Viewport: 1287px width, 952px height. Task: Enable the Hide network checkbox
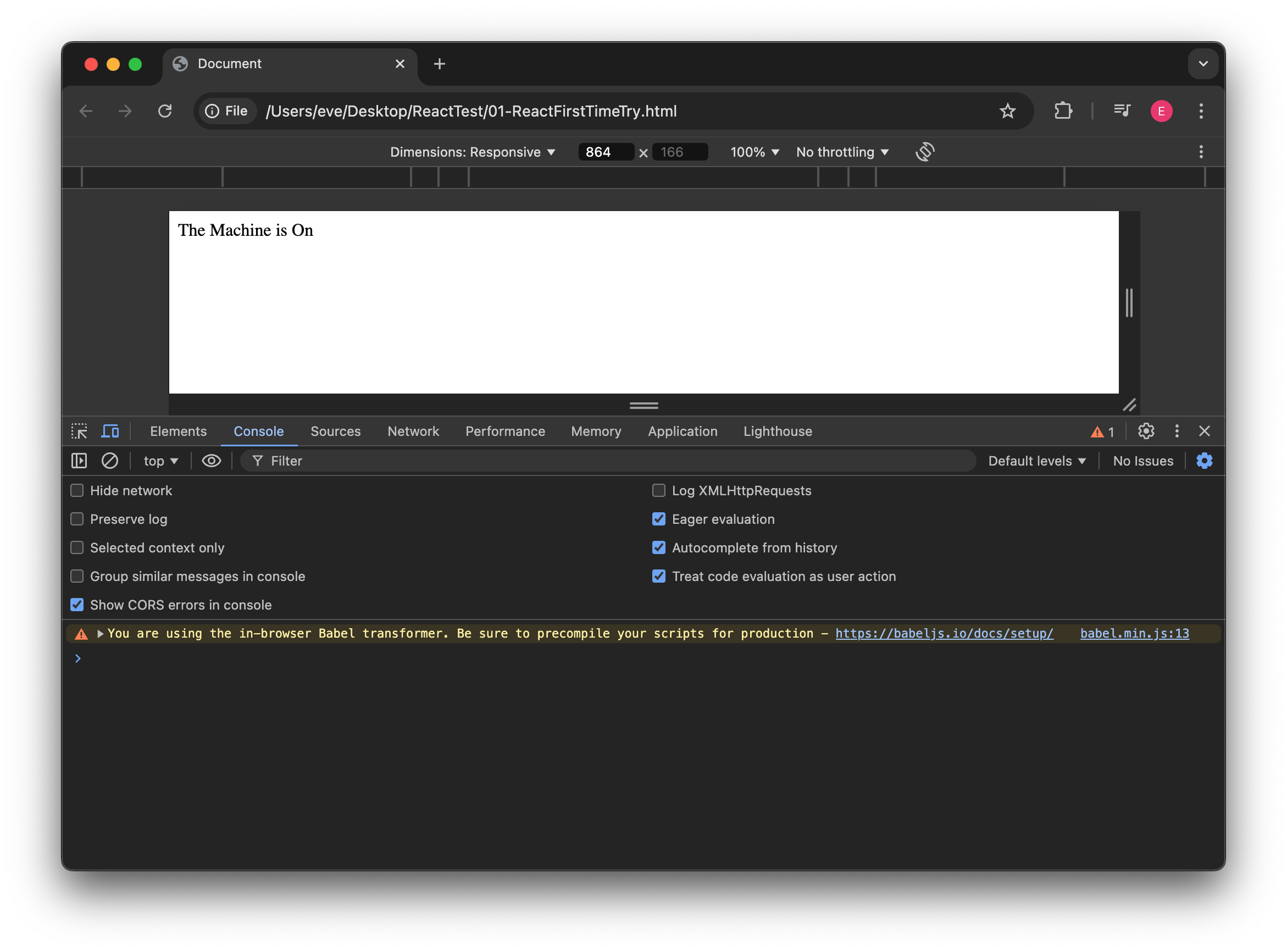point(77,490)
